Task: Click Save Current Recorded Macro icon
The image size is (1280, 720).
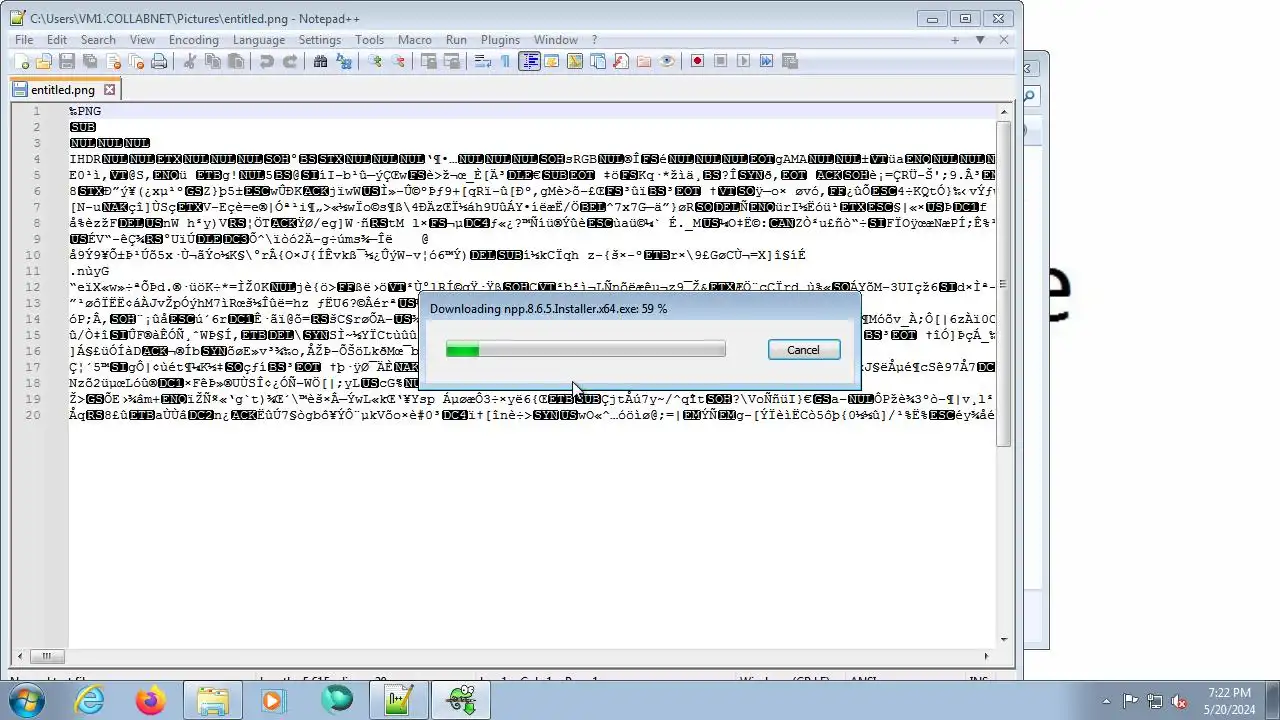Action: [789, 61]
